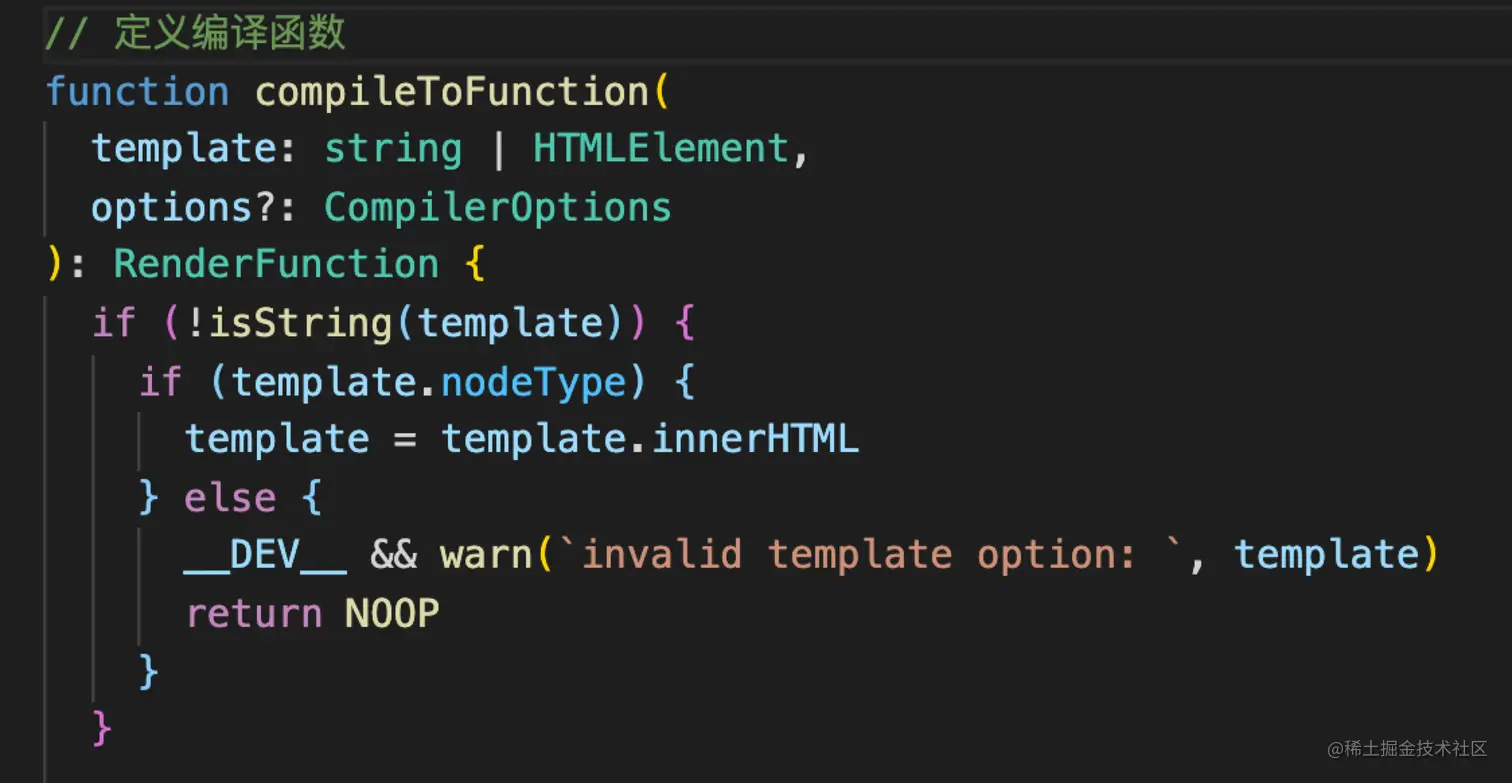Click the 'invalid template option' string literal

860,555
